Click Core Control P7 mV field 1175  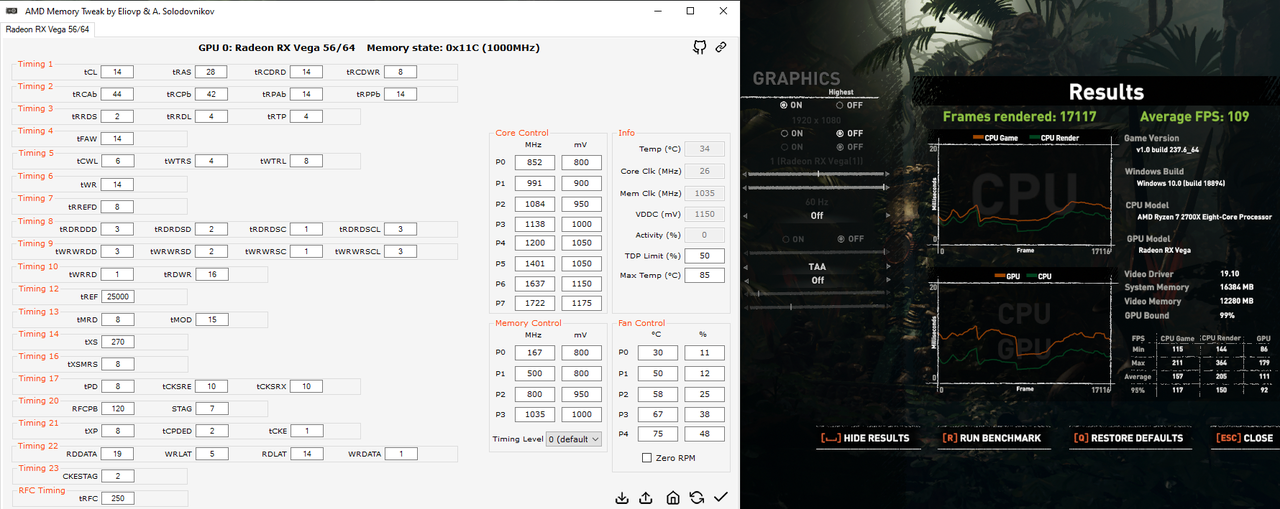[582, 304]
